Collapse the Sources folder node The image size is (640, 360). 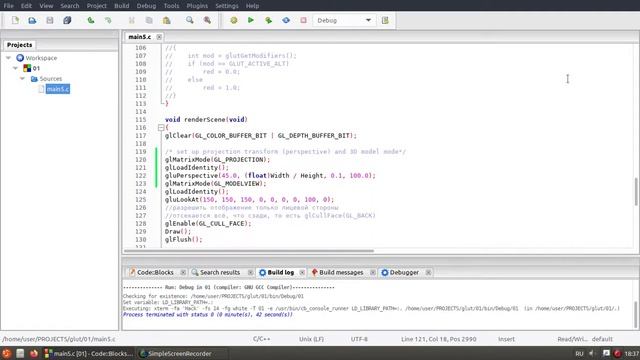click(x=22, y=78)
